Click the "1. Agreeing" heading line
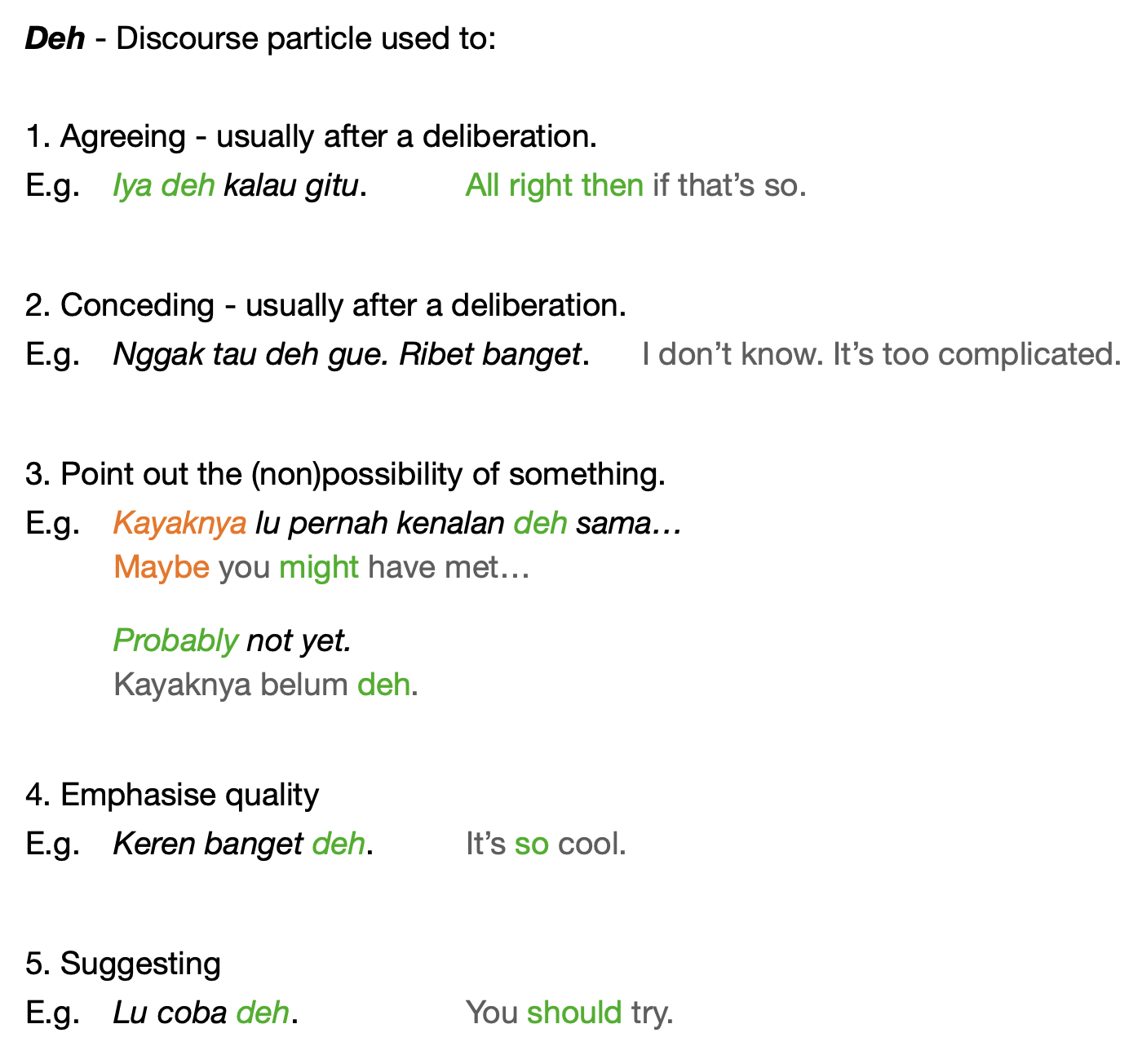The height and width of the screenshot is (1064, 1142). click(x=311, y=136)
